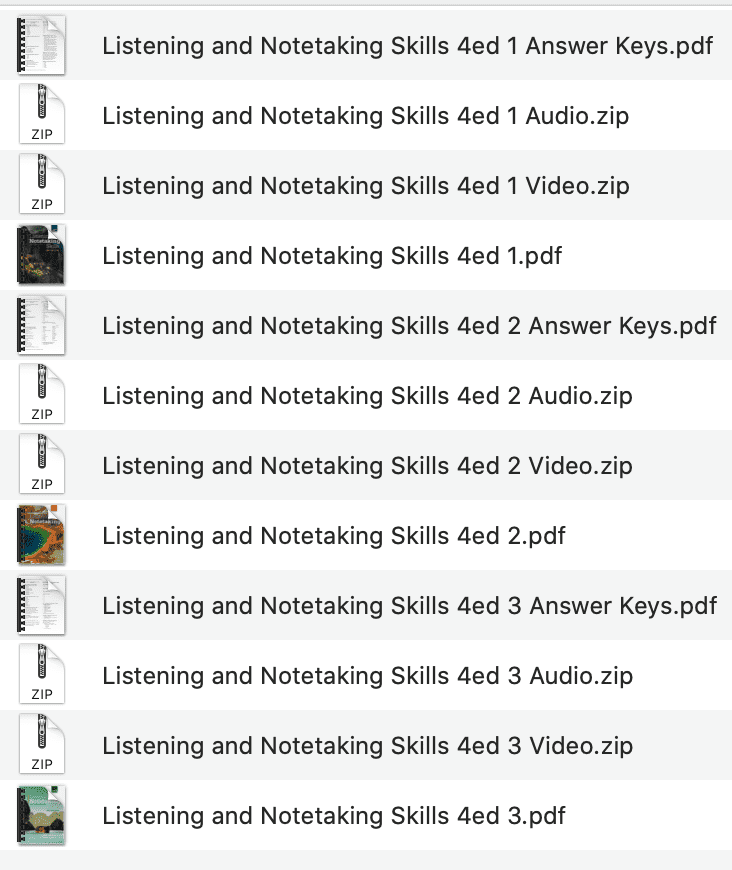Select 'Listening and Notetaking Skills 4ed 2 Video.zip' text
Viewport: 732px width, 870px height.
pyautogui.click(x=366, y=465)
